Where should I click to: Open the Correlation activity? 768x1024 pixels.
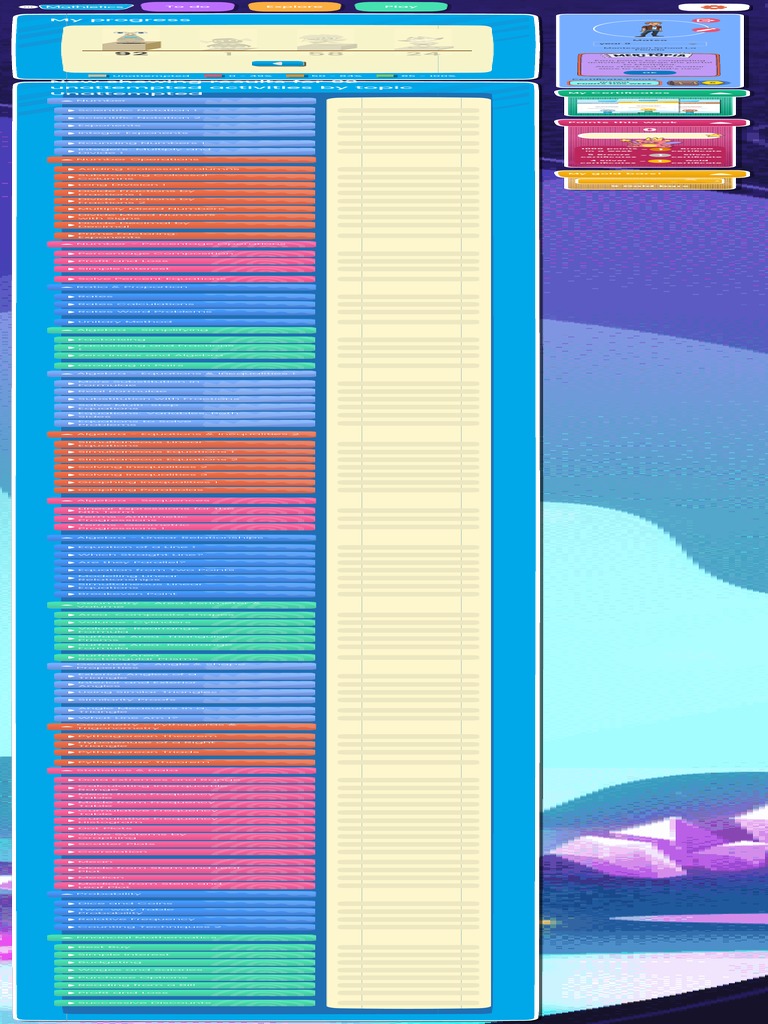click(x=185, y=852)
